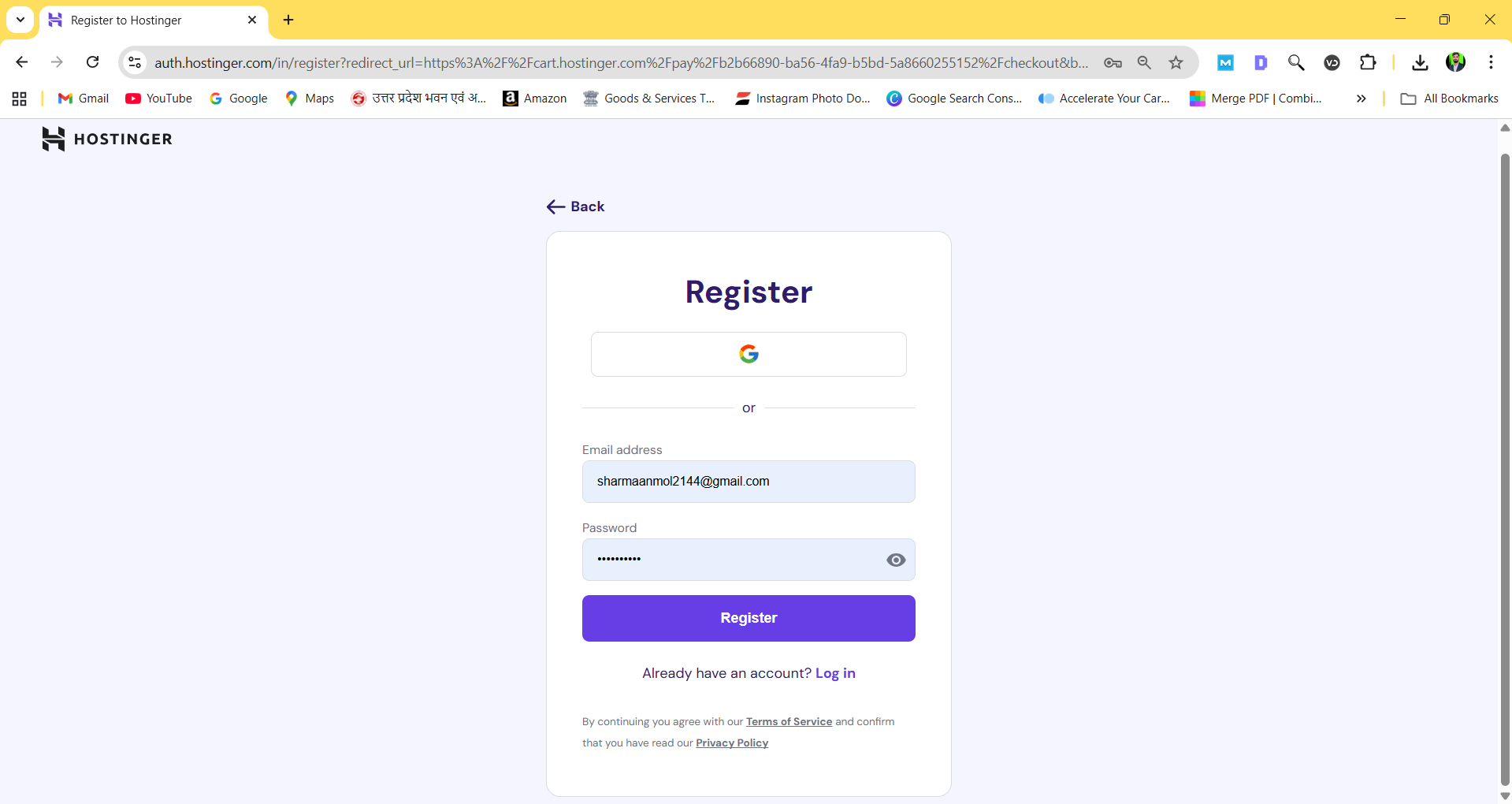Open the Terms of Service link
The height and width of the screenshot is (804, 1512).
(789, 721)
